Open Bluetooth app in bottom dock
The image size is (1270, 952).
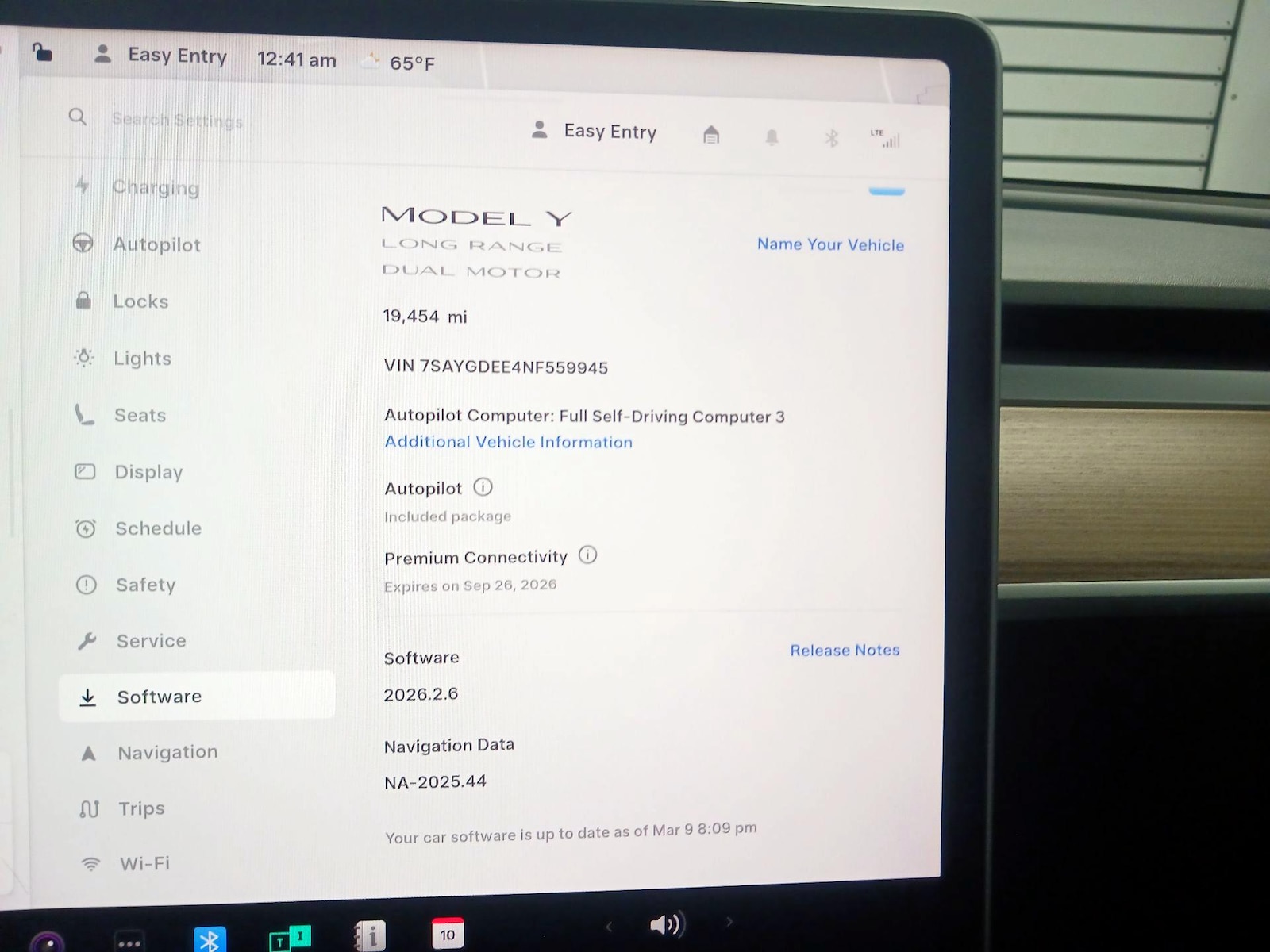tap(210, 940)
